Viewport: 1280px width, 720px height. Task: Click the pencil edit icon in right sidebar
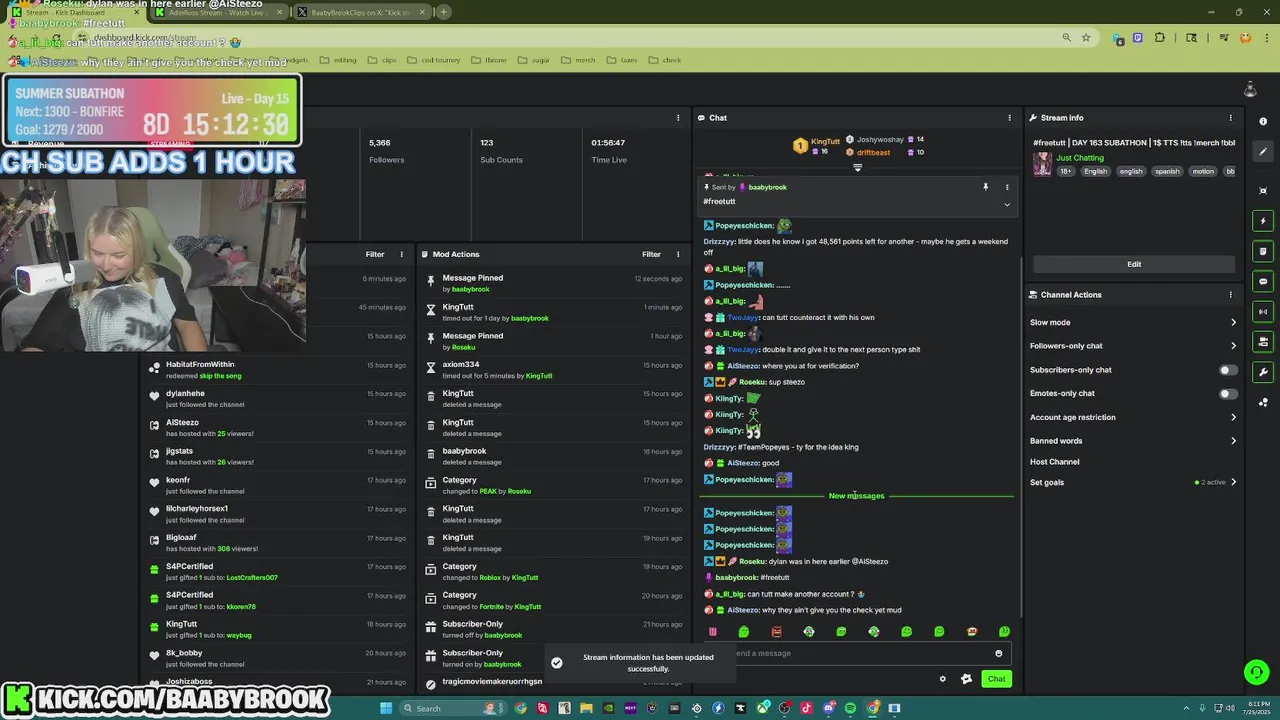pos(1263,152)
